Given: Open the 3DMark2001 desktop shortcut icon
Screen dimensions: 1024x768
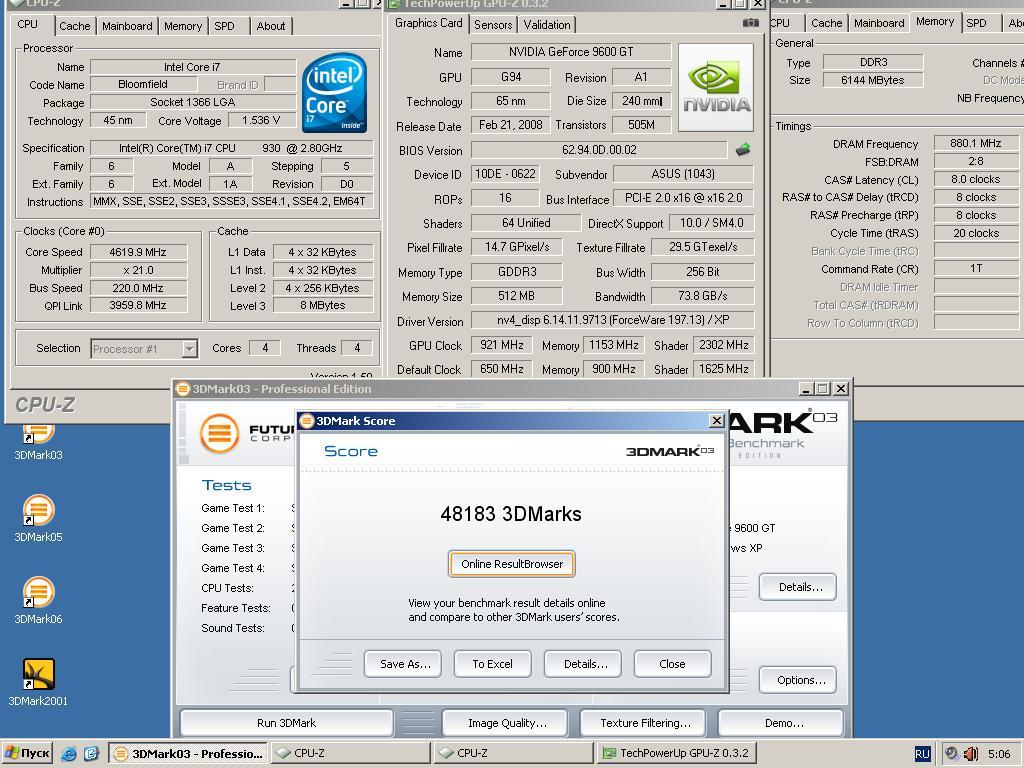Looking at the screenshot, I should tap(38, 675).
